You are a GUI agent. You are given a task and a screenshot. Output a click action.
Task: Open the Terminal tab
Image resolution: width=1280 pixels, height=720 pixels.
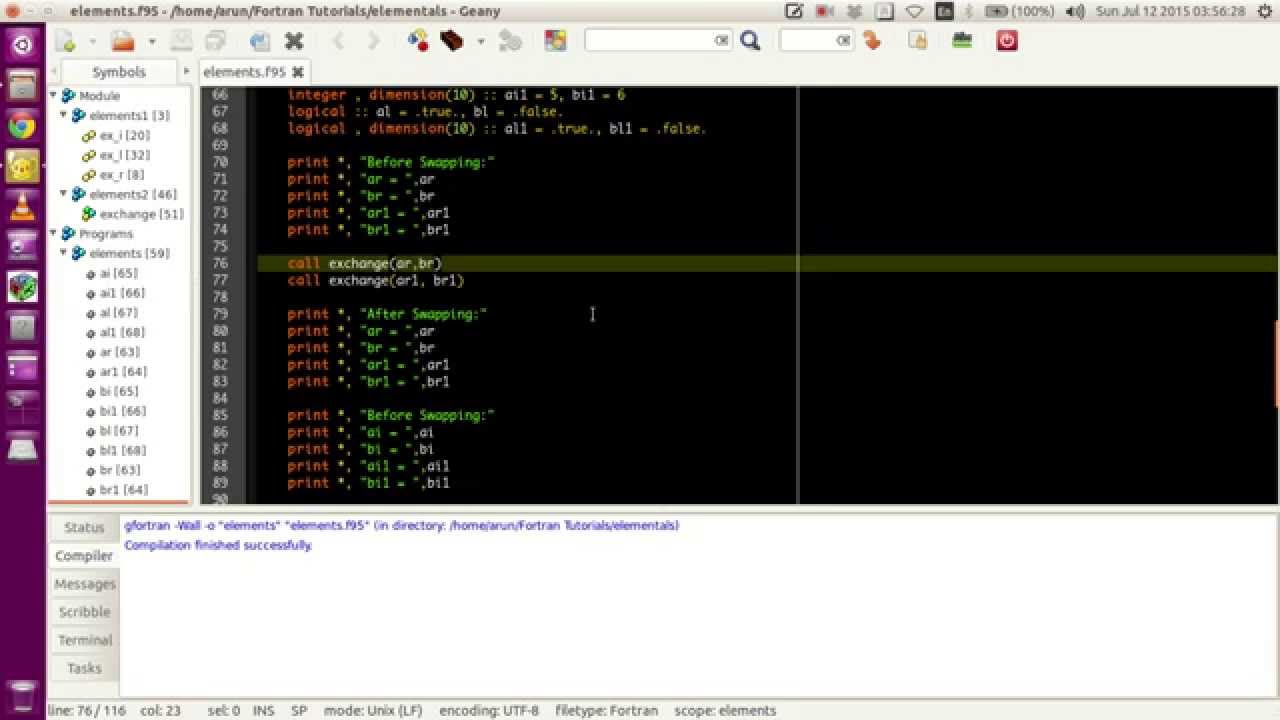point(84,640)
